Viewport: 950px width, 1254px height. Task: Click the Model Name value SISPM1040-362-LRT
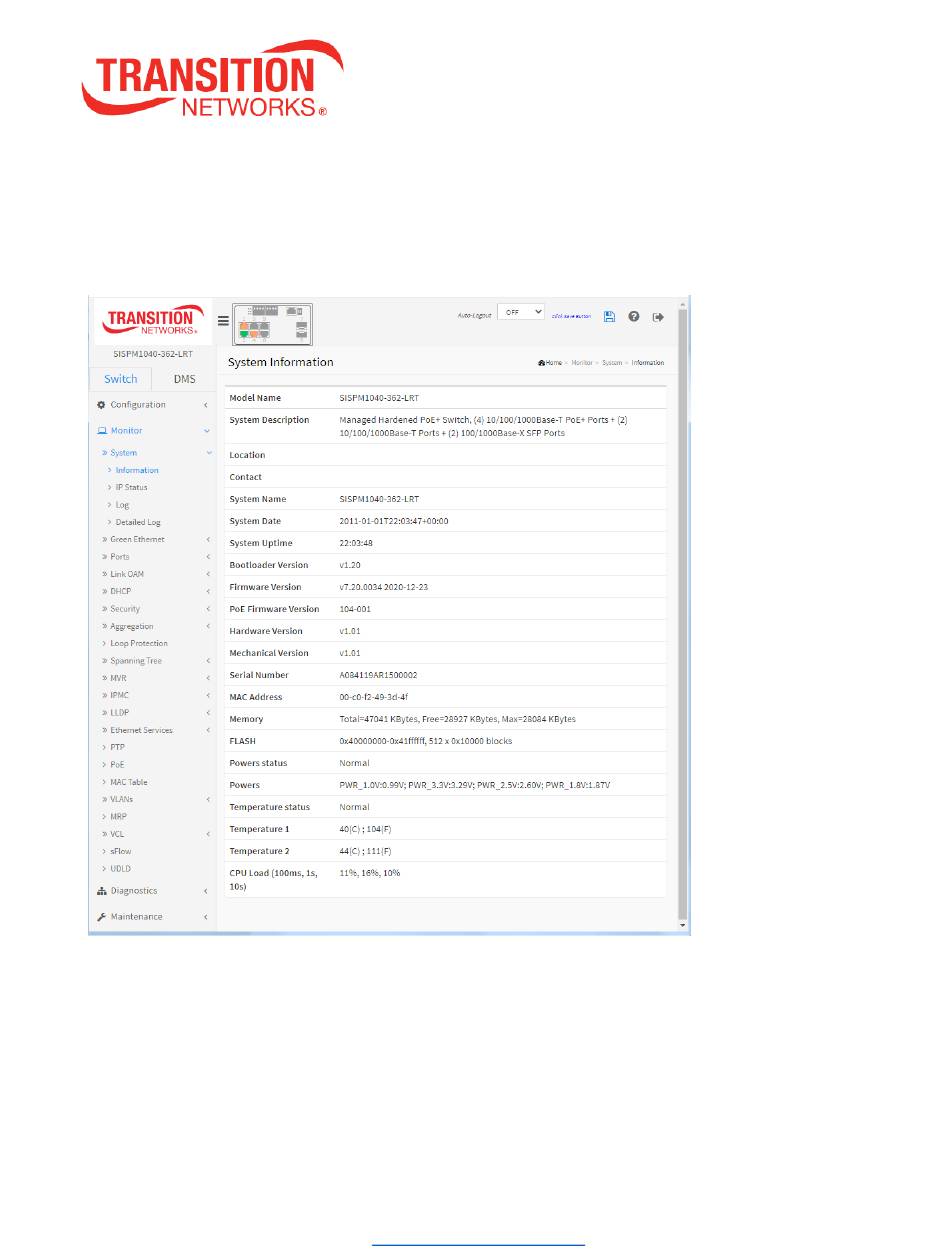(x=379, y=398)
